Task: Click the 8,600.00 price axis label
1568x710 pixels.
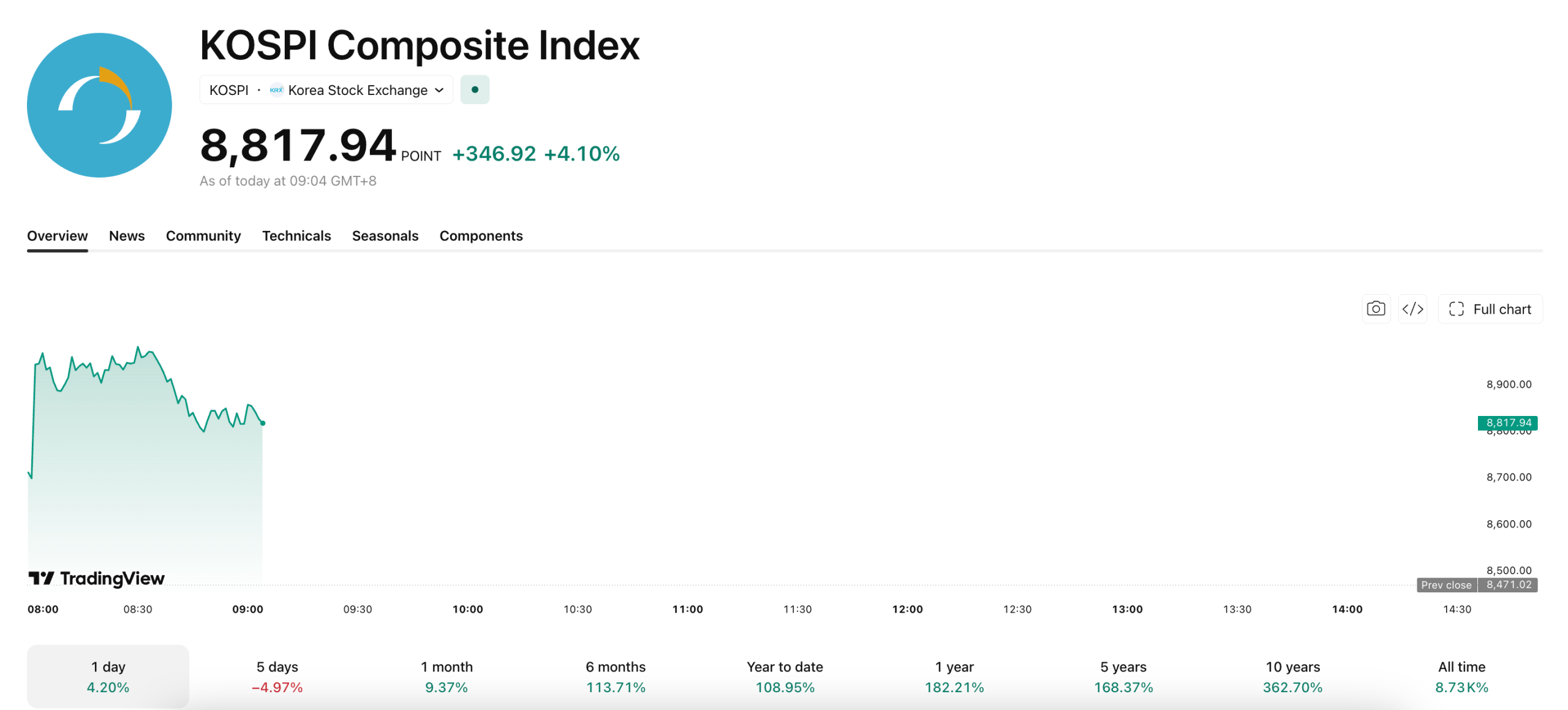Action: point(1509,524)
